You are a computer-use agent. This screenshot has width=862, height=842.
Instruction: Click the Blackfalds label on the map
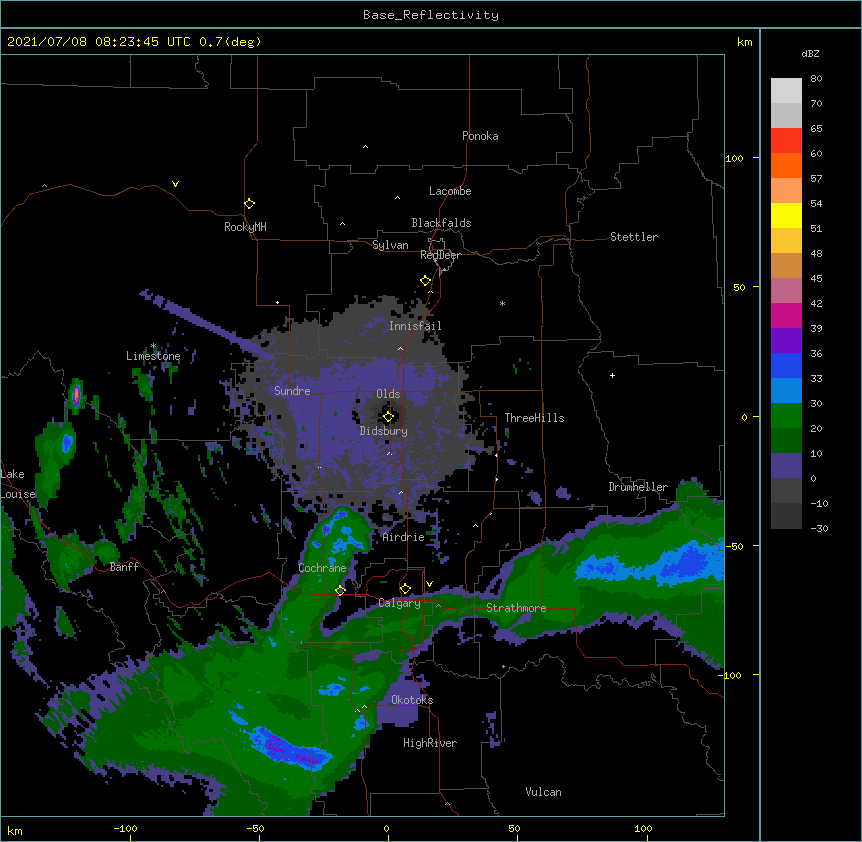coord(441,223)
